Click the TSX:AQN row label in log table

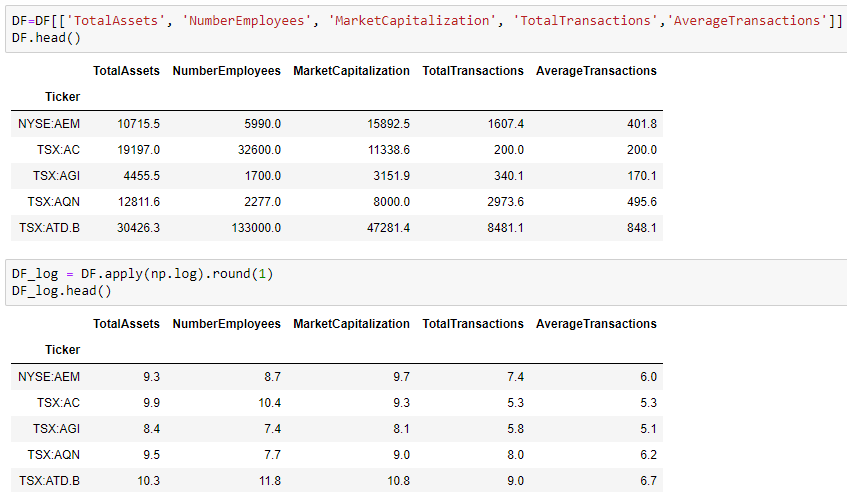coord(55,455)
